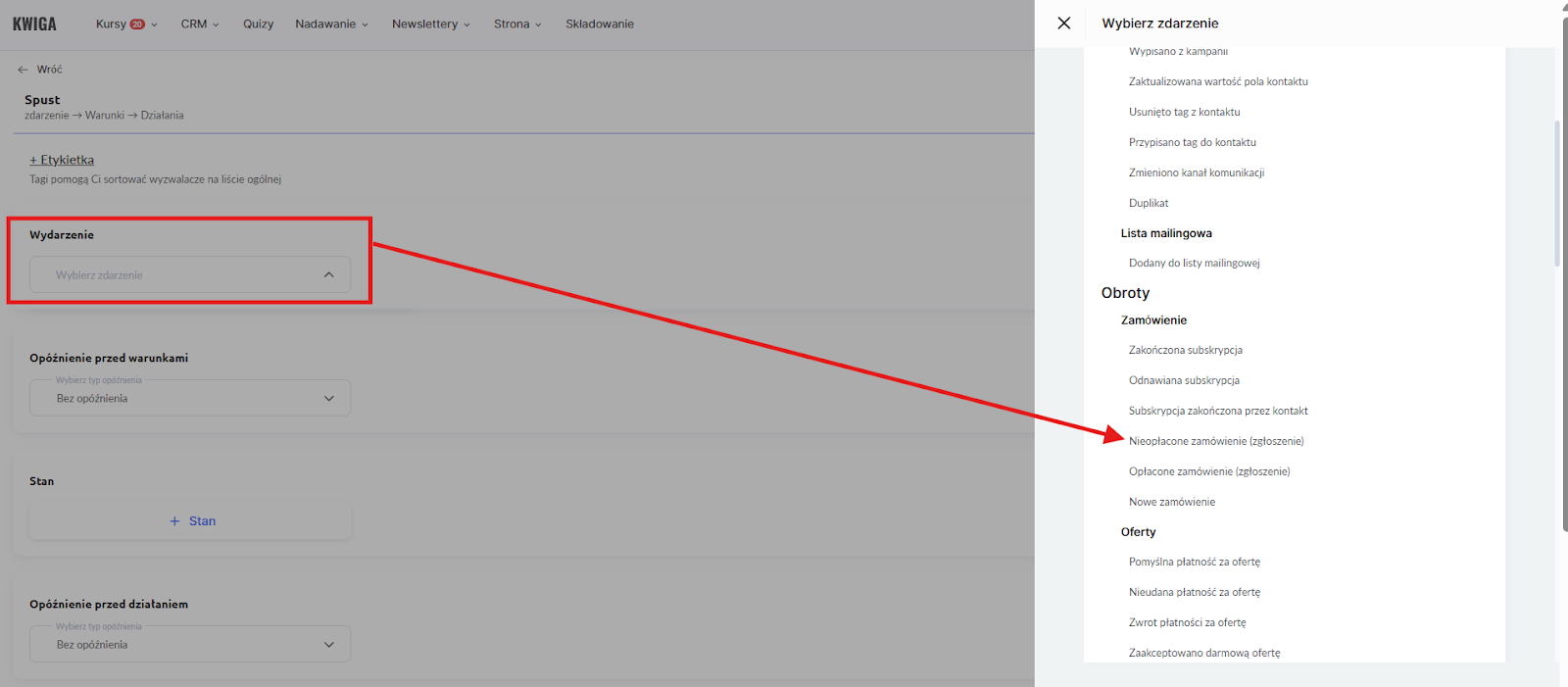Go to Składowanie section
Viewport: 1568px width, 687px height.
click(600, 24)
